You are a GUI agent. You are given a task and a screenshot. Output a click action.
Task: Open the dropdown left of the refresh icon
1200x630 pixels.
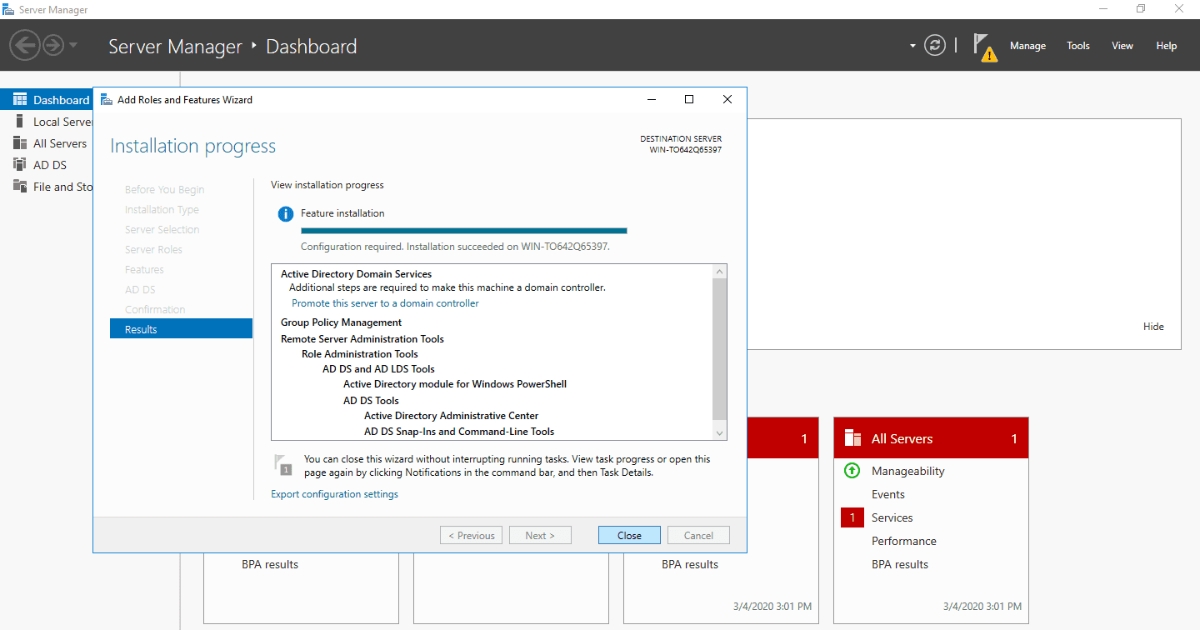click(910, 45)
